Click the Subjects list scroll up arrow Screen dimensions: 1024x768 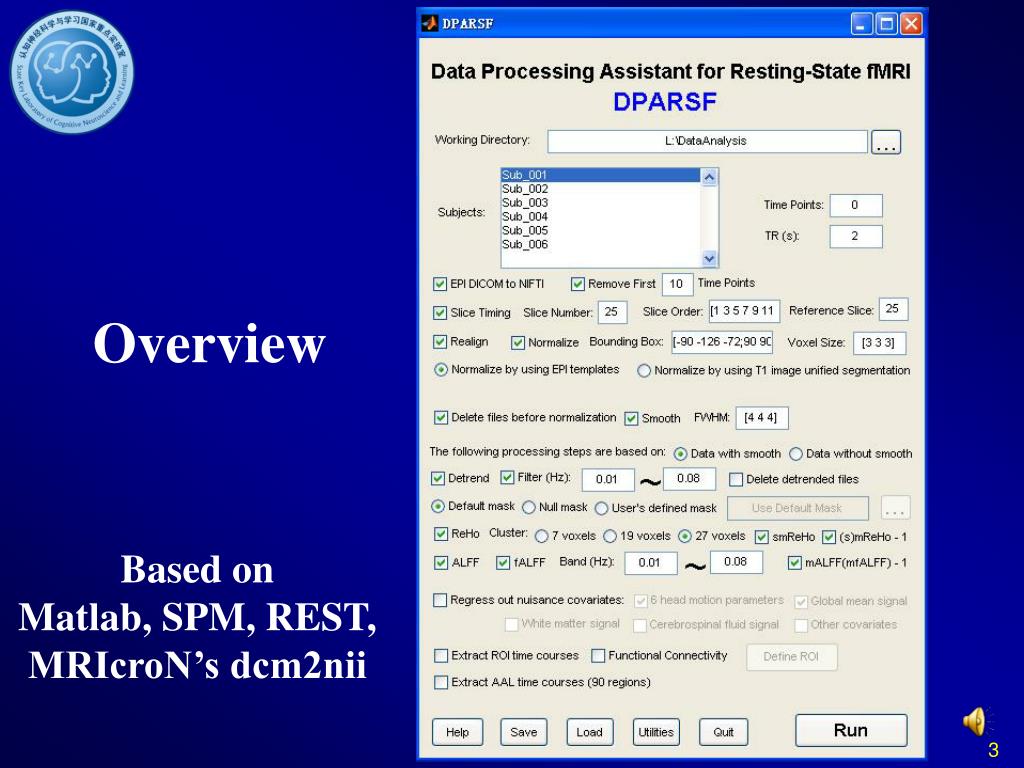click(709, 177)
